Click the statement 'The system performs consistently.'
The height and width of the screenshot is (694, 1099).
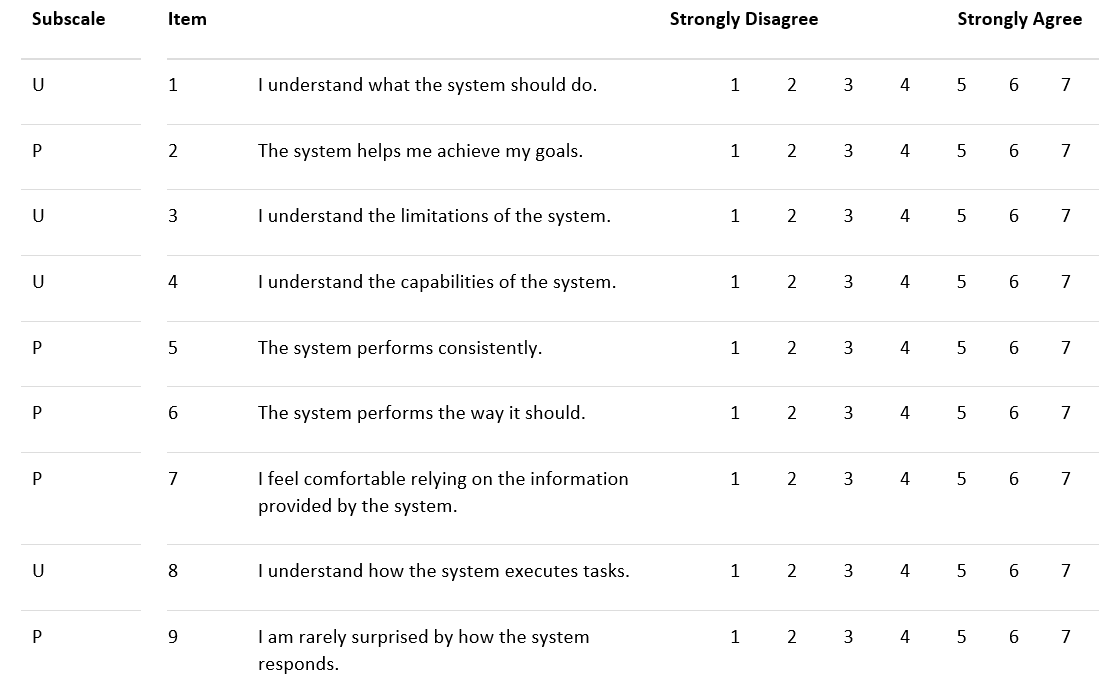399,348
